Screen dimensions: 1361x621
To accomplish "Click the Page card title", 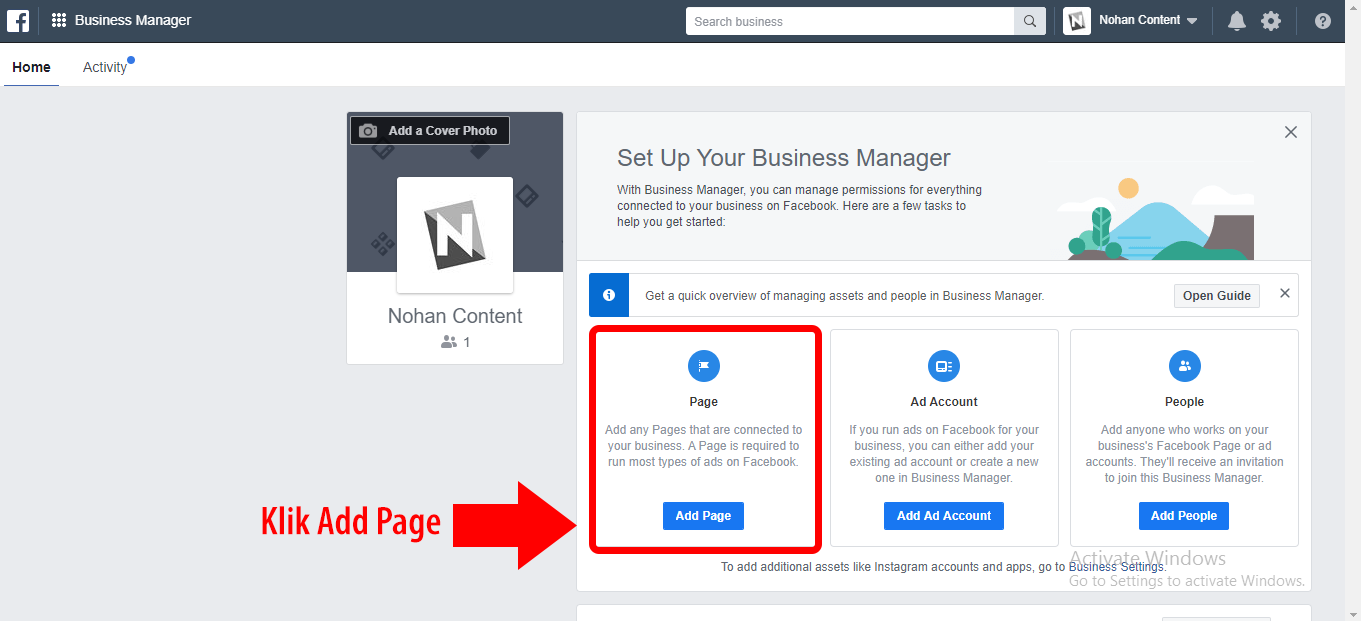I will (704, 402).
